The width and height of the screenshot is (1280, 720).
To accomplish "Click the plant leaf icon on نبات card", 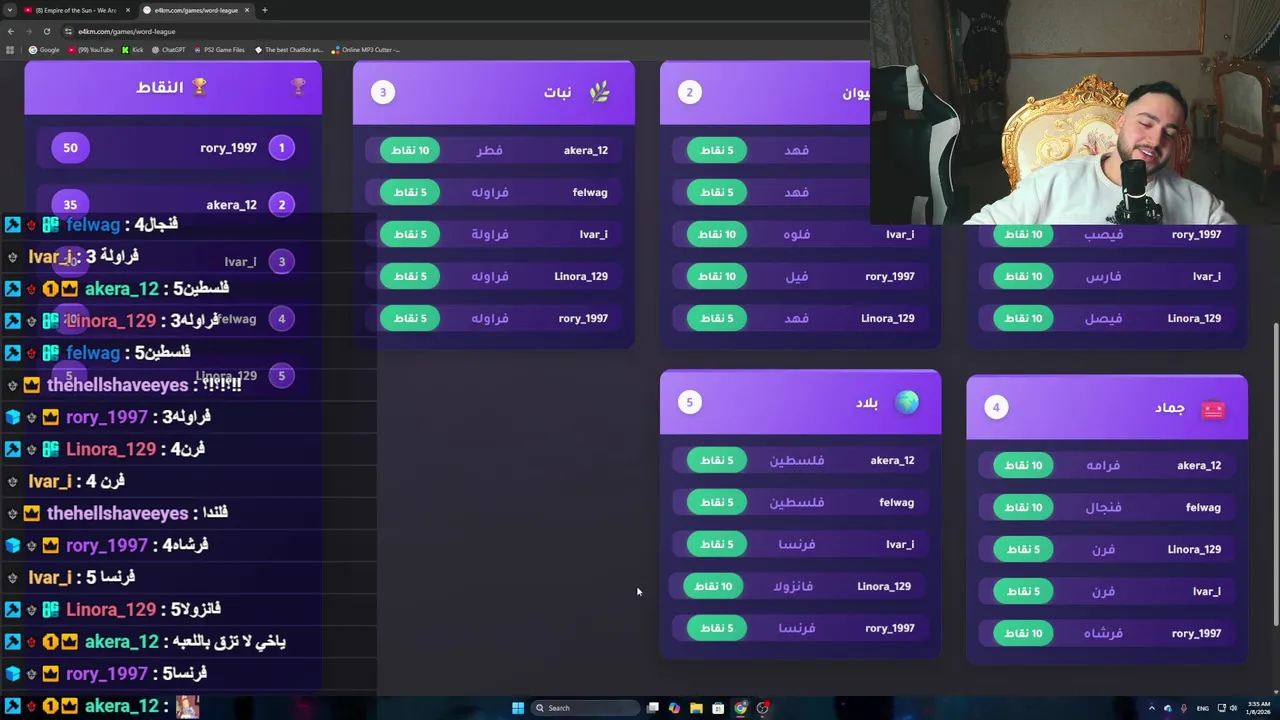I will [599, 92].
